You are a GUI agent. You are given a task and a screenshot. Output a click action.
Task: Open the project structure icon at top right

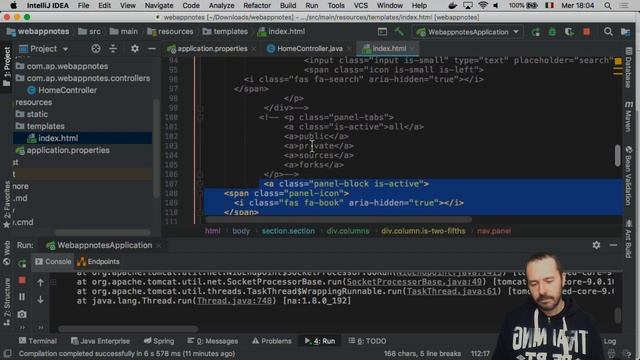(625, 32)
